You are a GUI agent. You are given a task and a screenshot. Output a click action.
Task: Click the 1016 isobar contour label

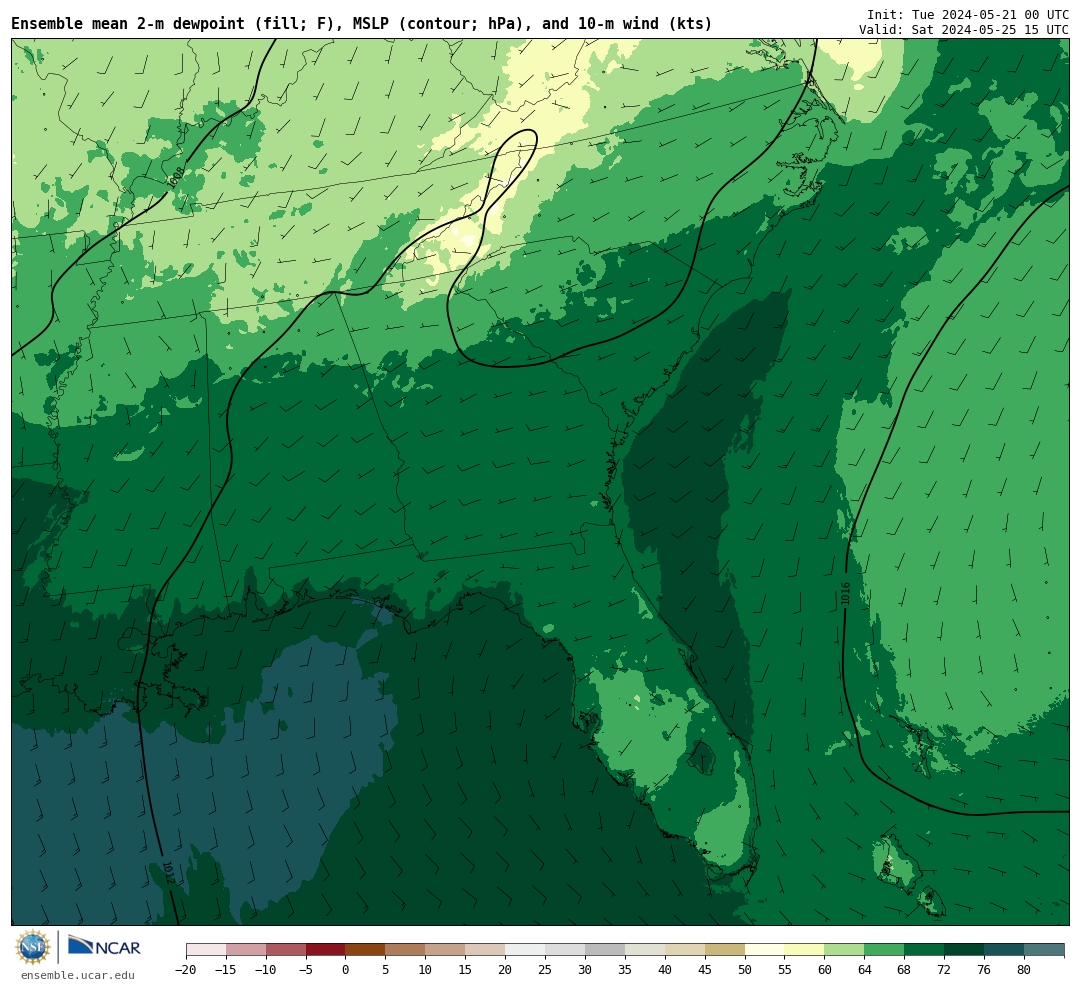845,594
